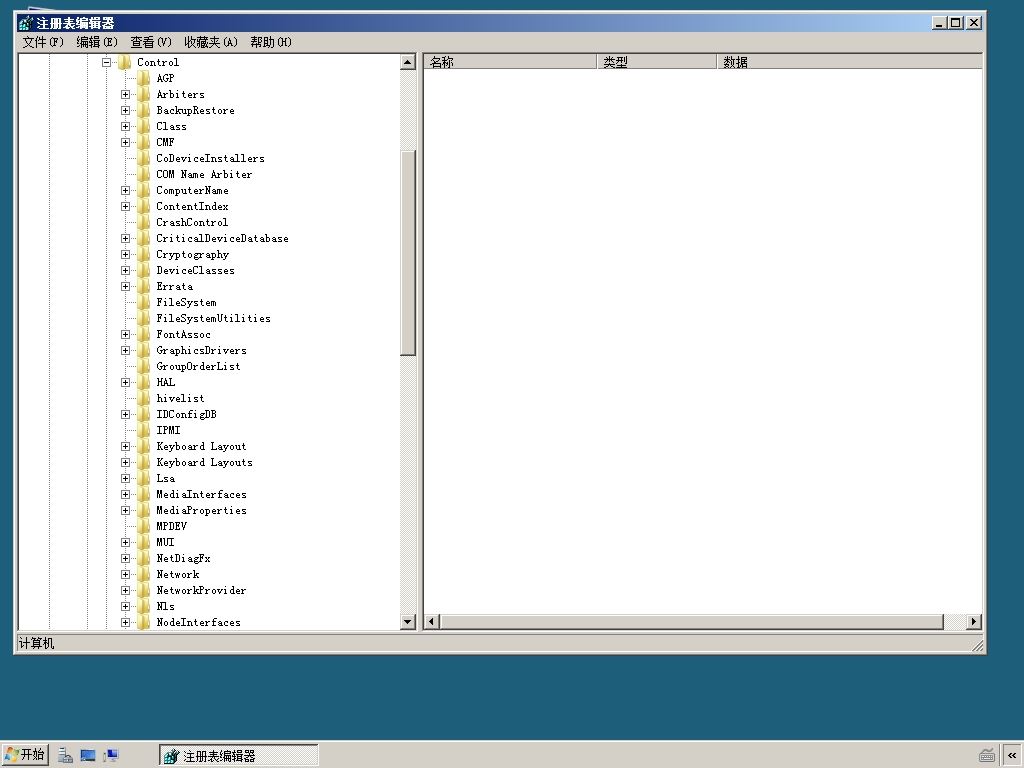Click the GroupOrderList folder icon
This screenshot has width=1024, height=768.
tap(144, 366)
